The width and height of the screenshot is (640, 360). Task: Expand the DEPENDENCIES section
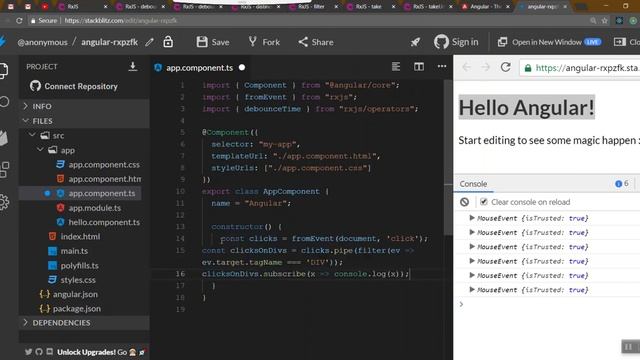(84, 323)
